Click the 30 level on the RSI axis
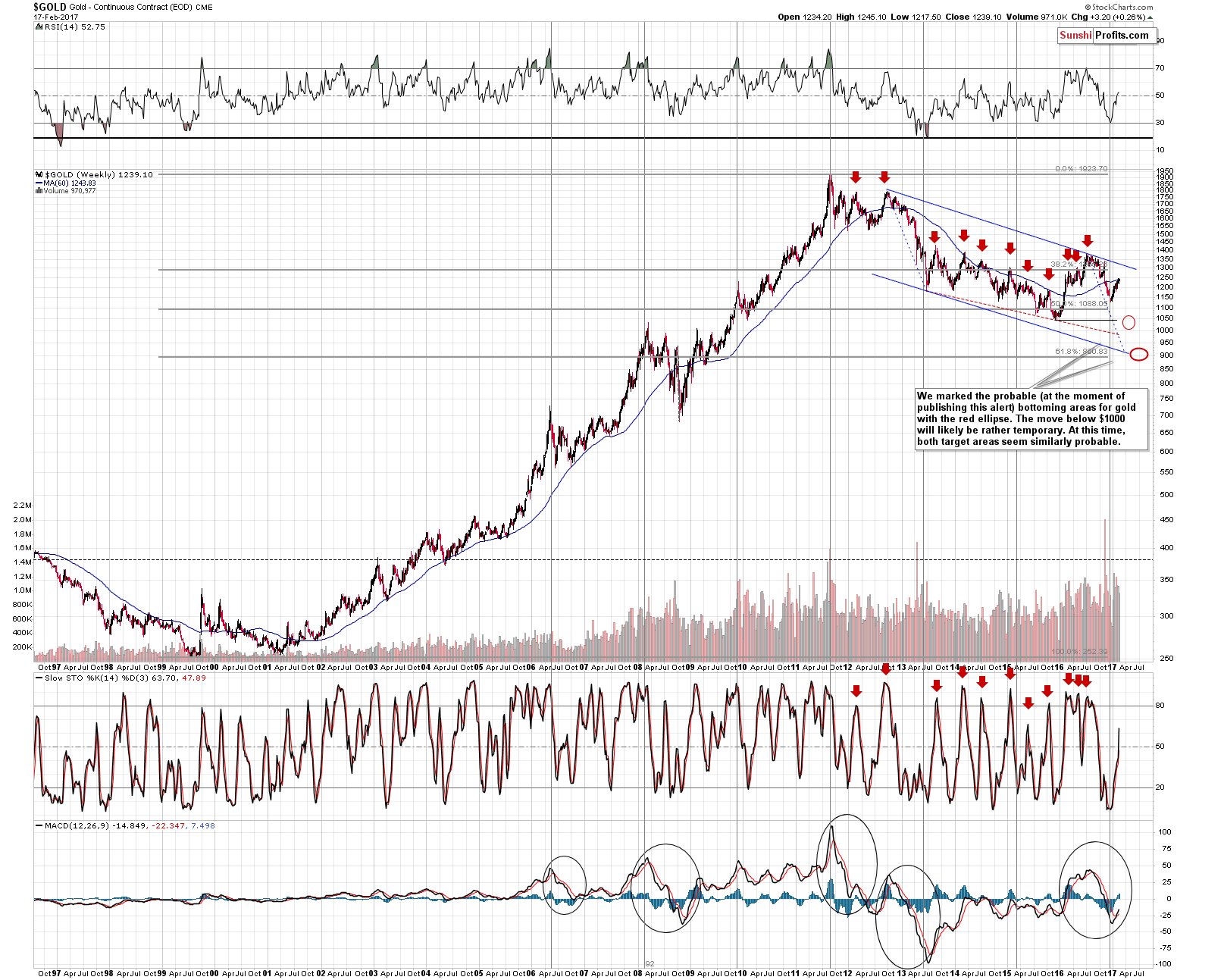The height and width of the screenshot is (980, 1224). [x=1160, y=123]
